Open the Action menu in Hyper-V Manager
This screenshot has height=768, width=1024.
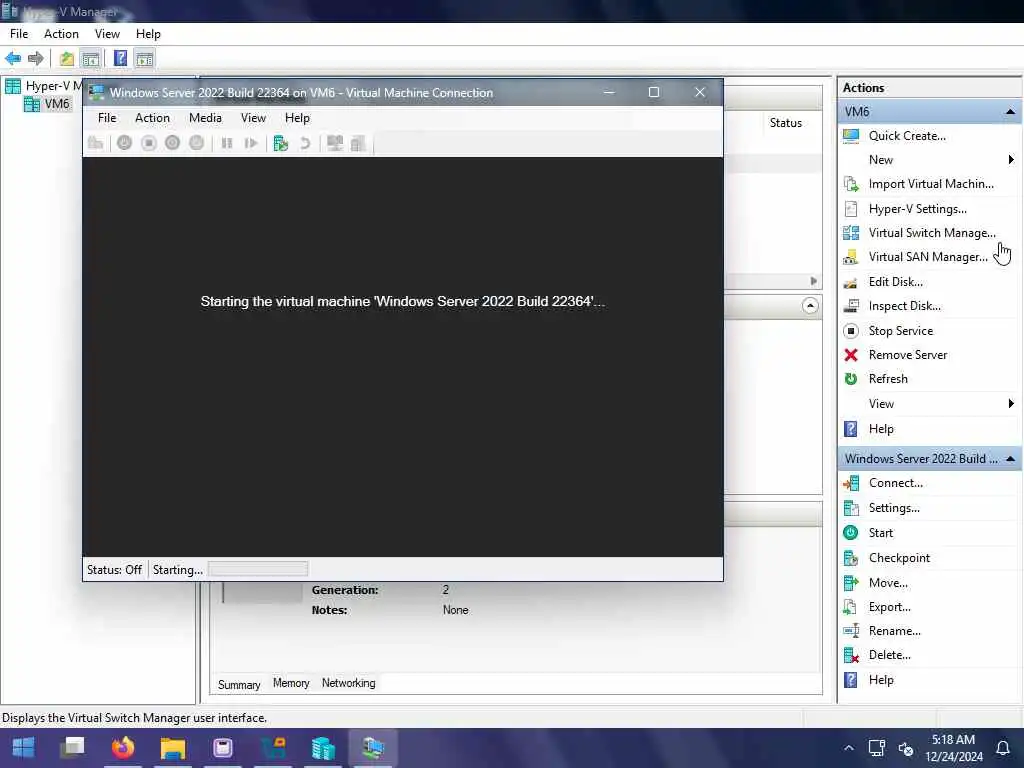(x=61, y=34)
